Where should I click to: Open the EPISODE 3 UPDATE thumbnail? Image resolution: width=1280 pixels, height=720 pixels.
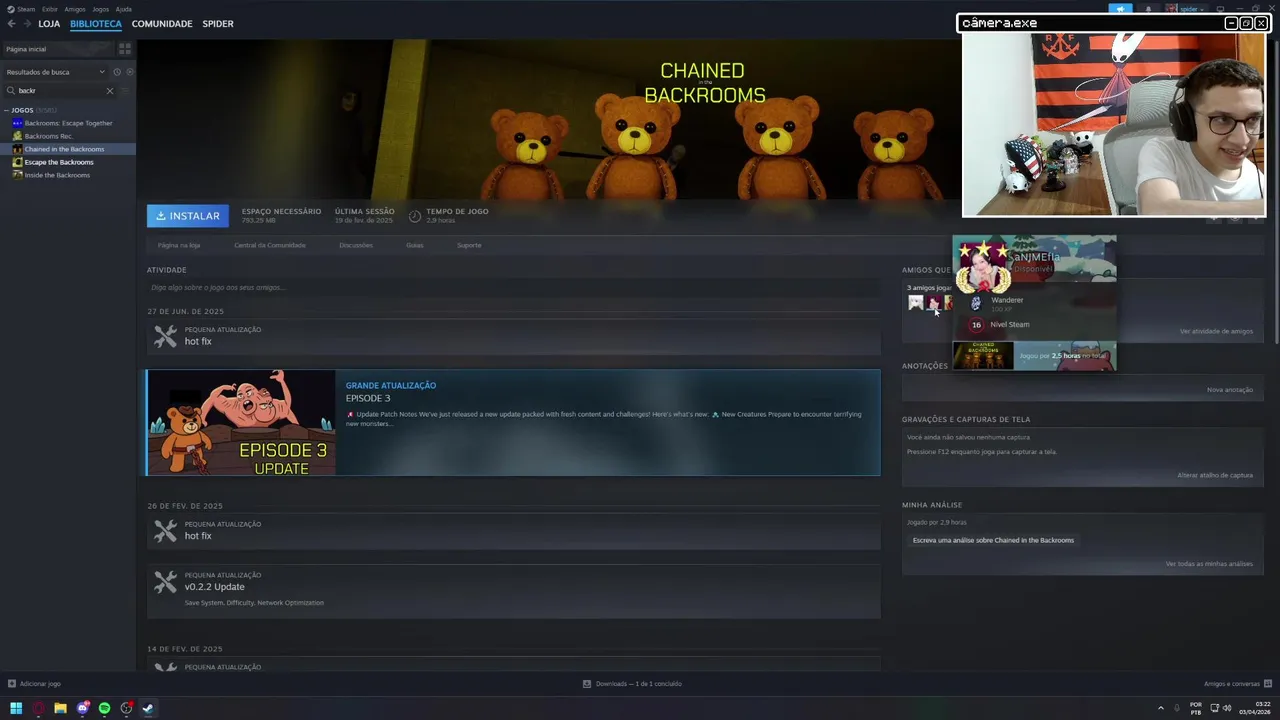(241, 423)
